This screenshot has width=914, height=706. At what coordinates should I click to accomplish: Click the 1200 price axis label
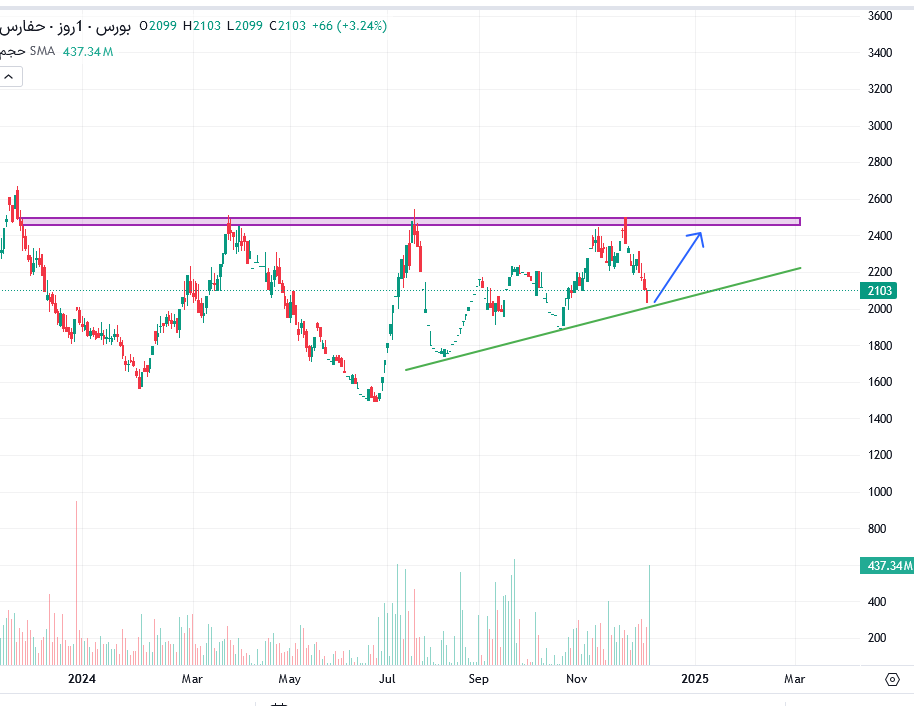(880, 454)
